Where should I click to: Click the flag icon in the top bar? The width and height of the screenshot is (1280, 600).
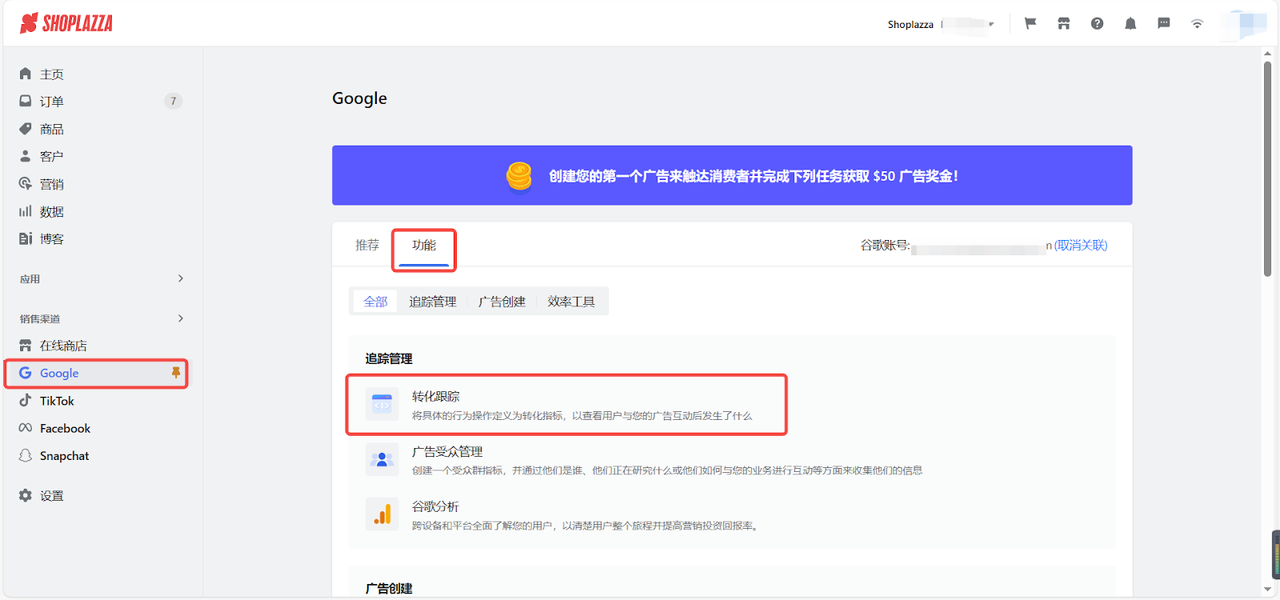coord(1030,22)
